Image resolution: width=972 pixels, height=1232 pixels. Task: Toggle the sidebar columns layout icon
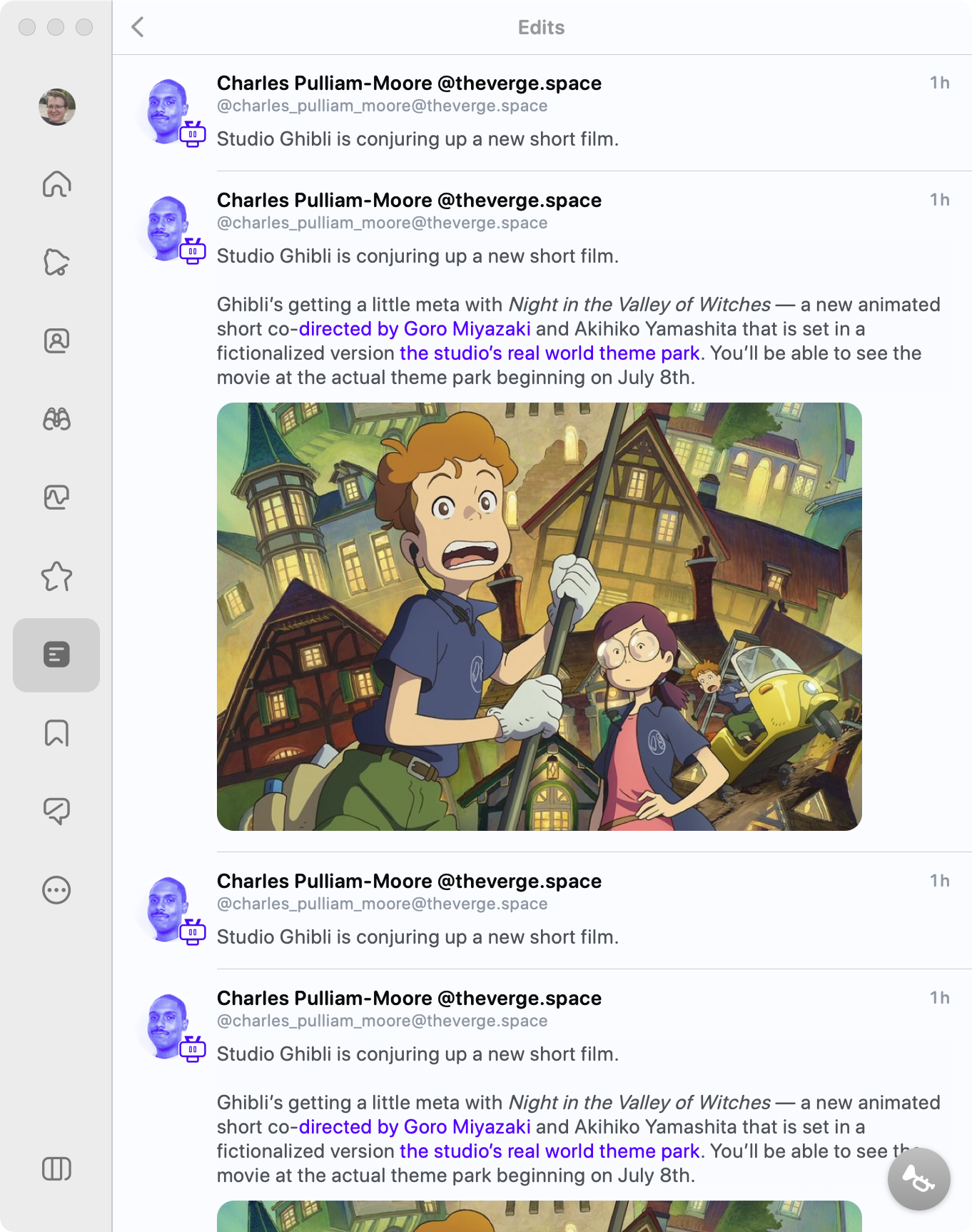(56, 1168)
